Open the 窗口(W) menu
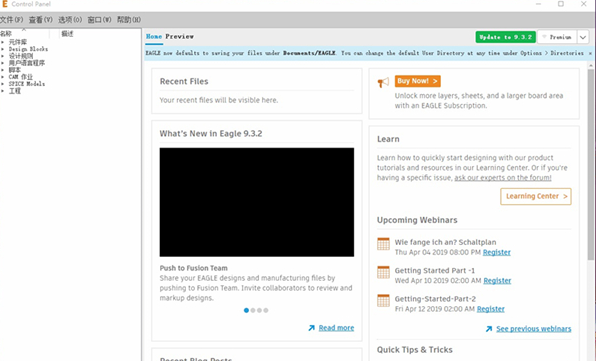 tap(99, 20)
